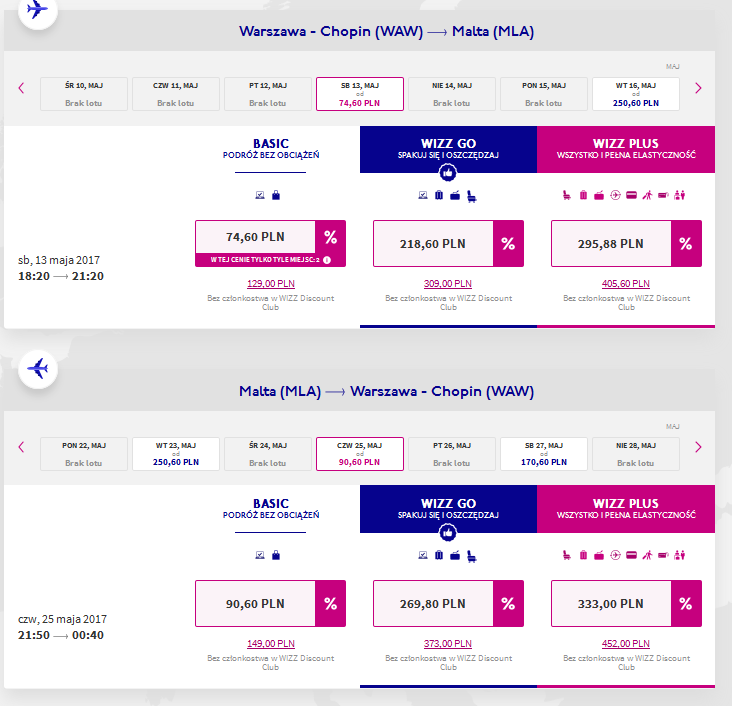Image resolution: width=732 pixels, height=706 pixels.
Task: Click the % discount button beside 333,00 PLN
Action: (x=686, y=604)
